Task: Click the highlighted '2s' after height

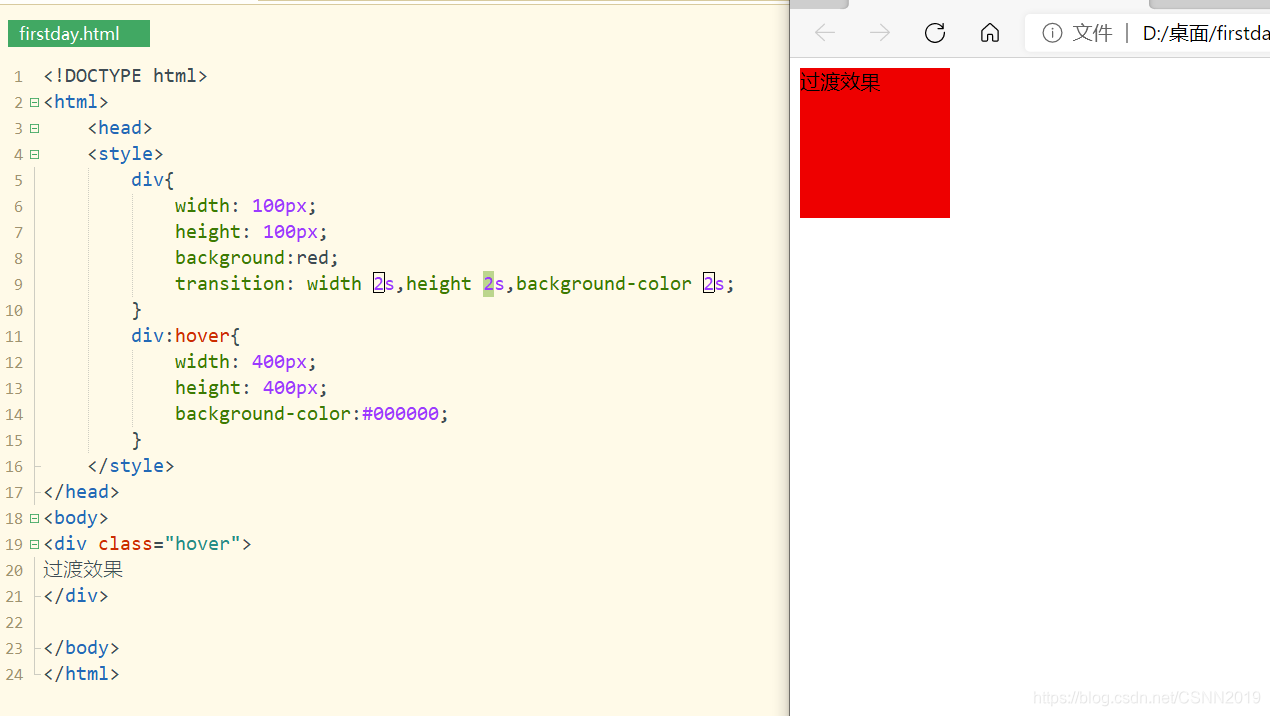Action: point(494,284)
